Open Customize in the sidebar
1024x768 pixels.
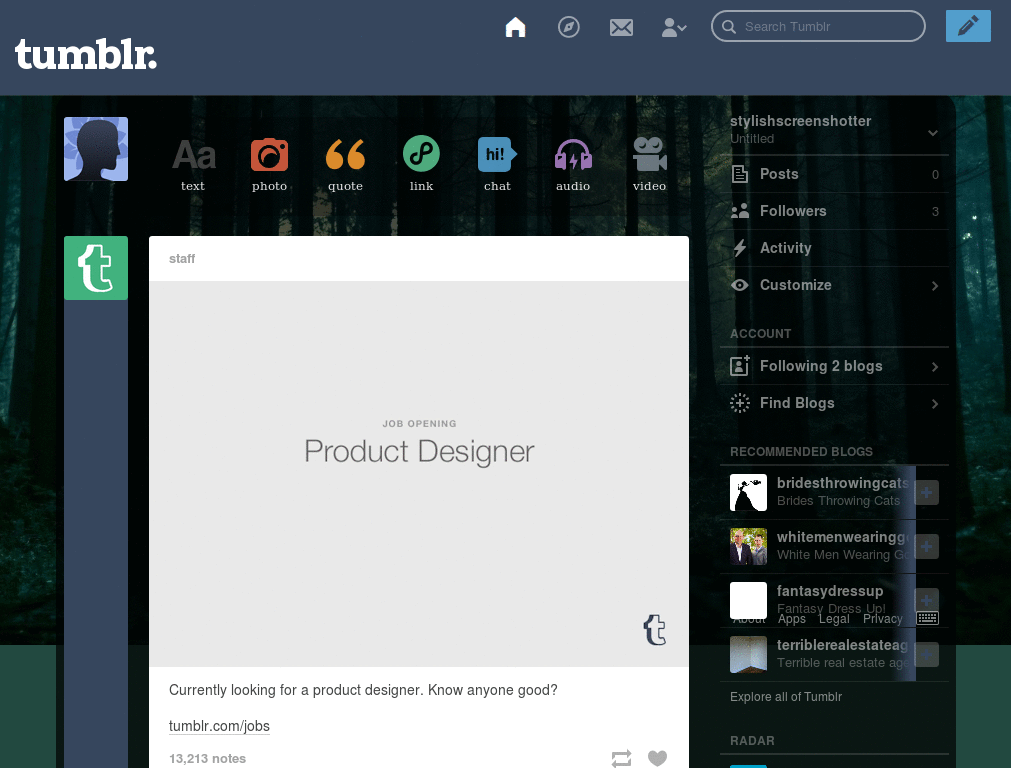(834, 285)
